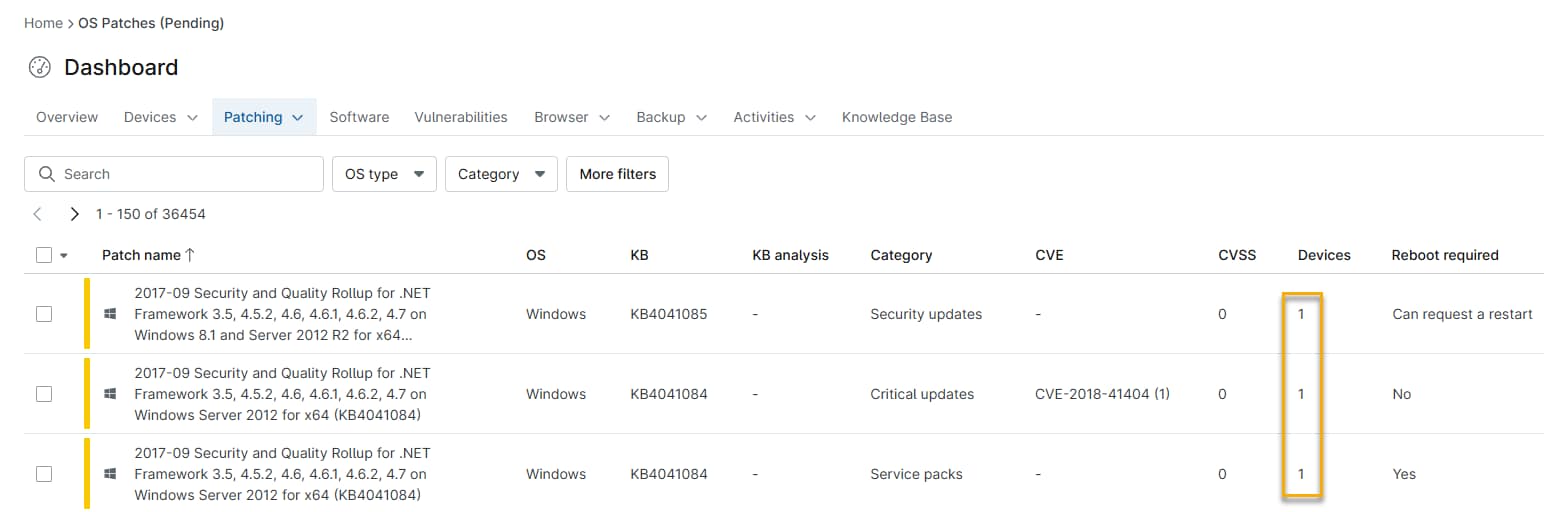Click the Dashboard gauge icon
This screenshot has width=1544, height=512.
click(40, 68)
